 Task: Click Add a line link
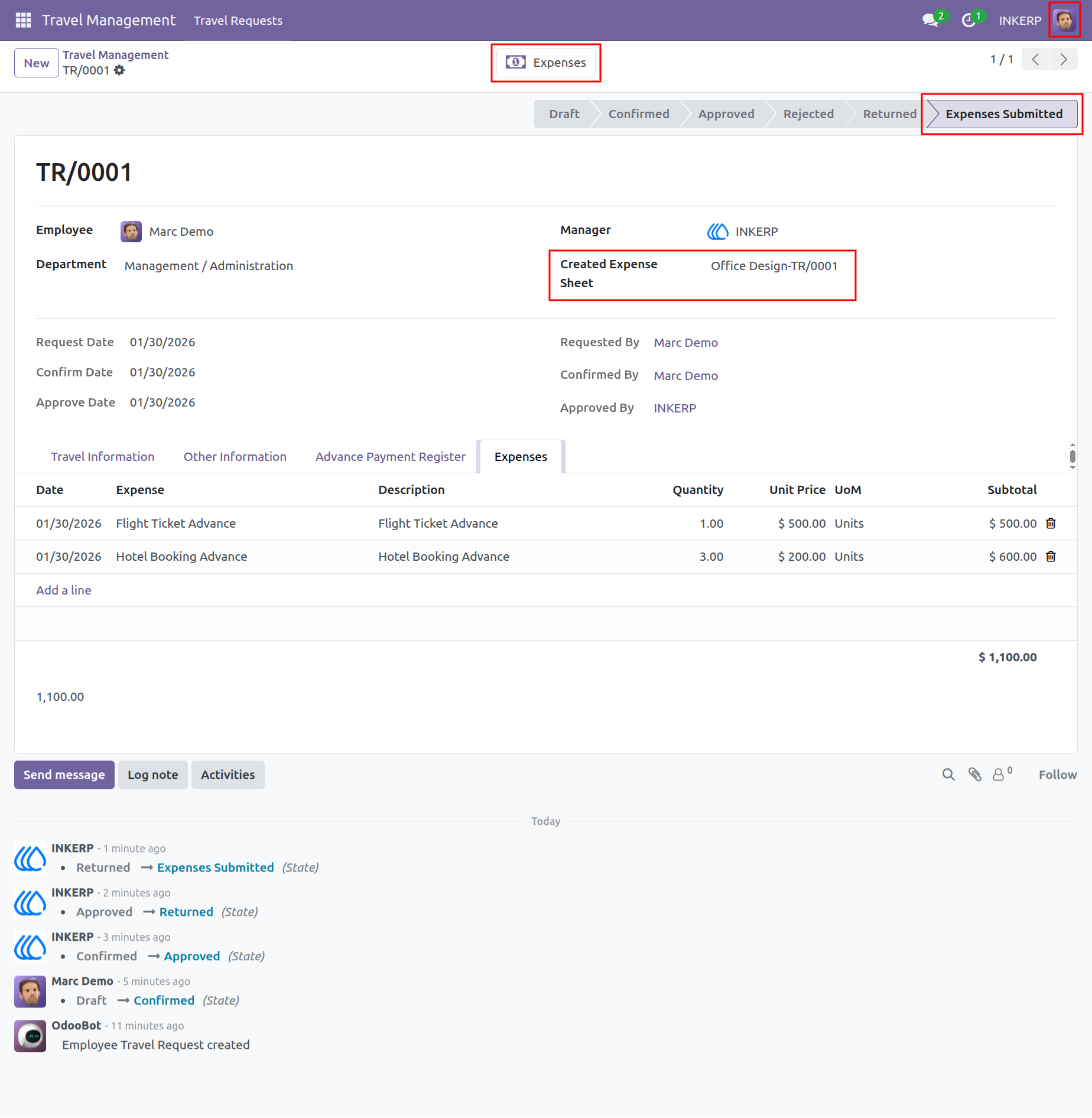pyautogui.click(x=64, y=590)
